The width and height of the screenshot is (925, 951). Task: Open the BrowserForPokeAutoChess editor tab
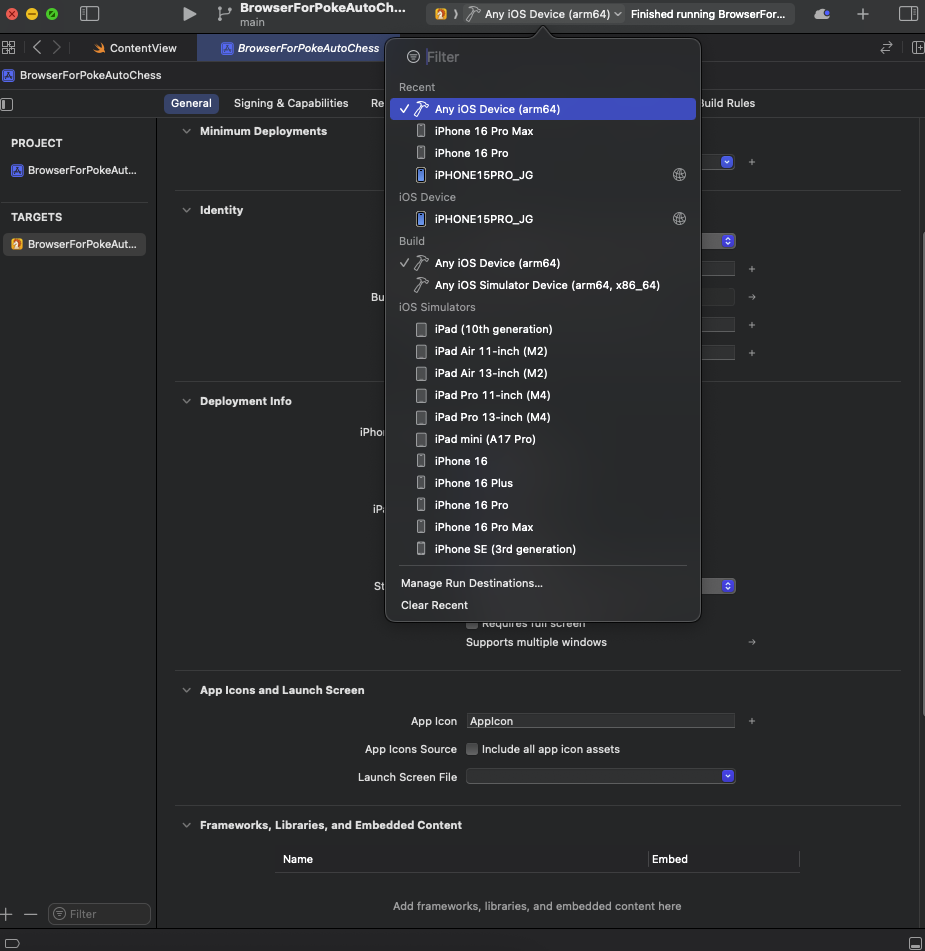(300, 48)
